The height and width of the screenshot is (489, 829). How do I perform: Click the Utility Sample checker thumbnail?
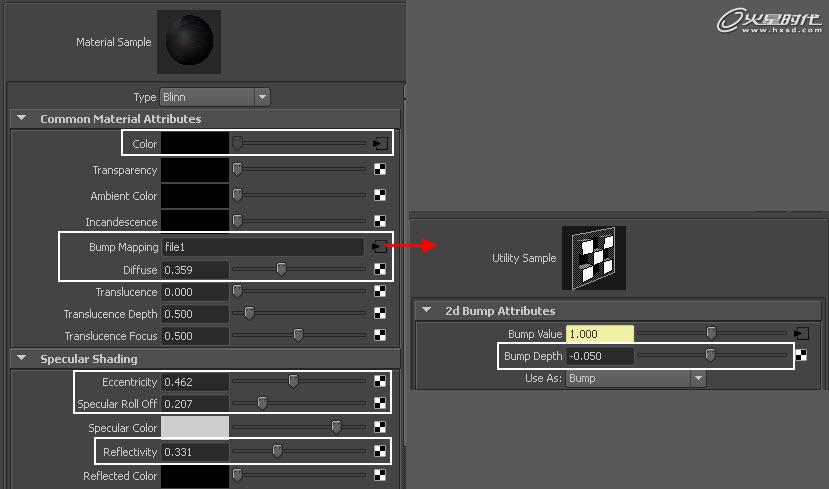[x=594, y=258]
